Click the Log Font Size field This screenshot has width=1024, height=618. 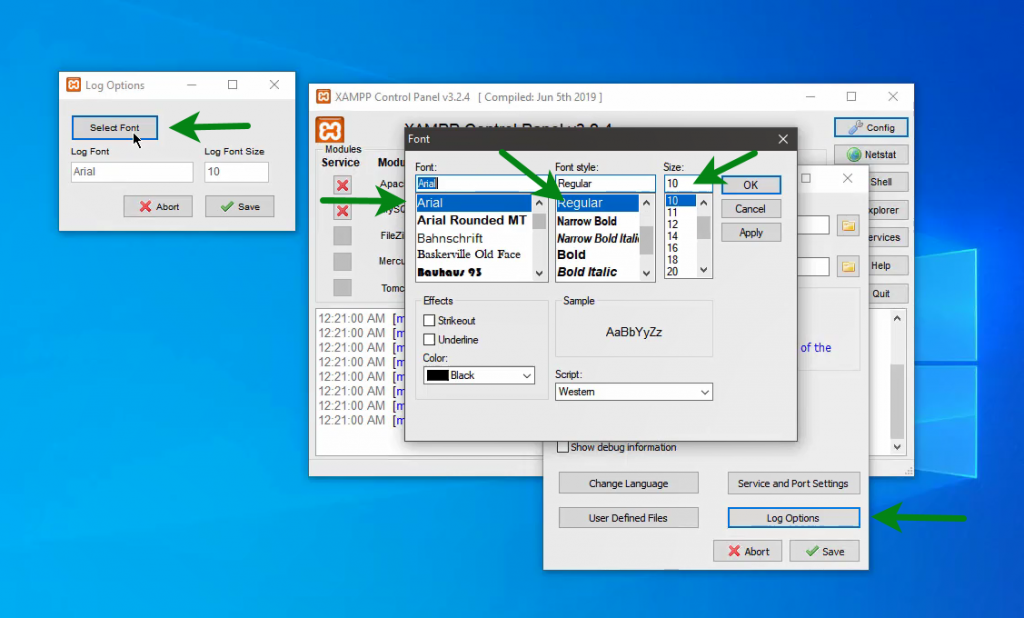(x=236, y=172)
